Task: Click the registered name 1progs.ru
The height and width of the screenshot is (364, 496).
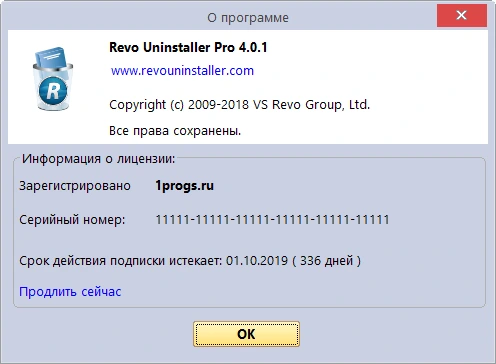Action: pyautogui.click(x=184, y=186)
